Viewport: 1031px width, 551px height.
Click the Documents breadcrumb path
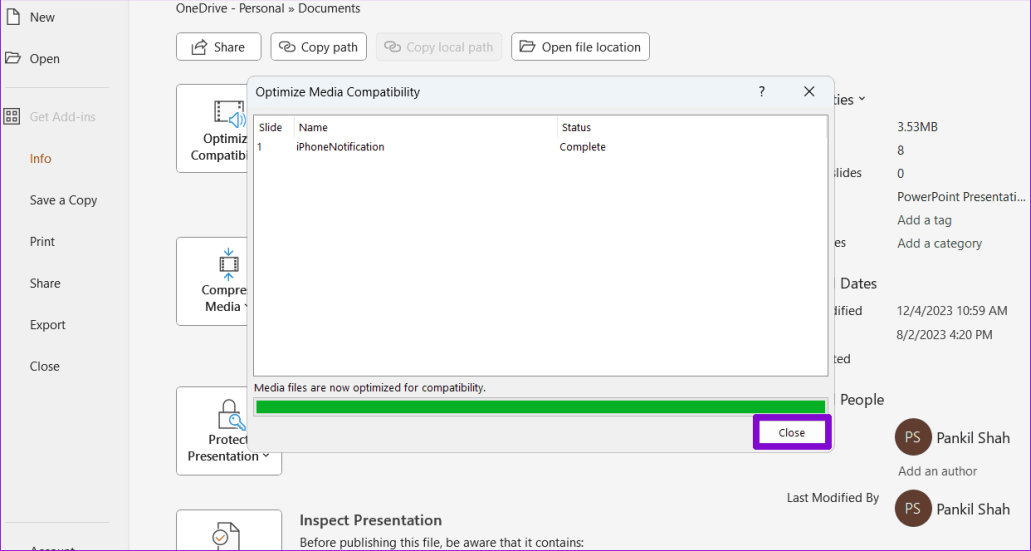[329, 9]
